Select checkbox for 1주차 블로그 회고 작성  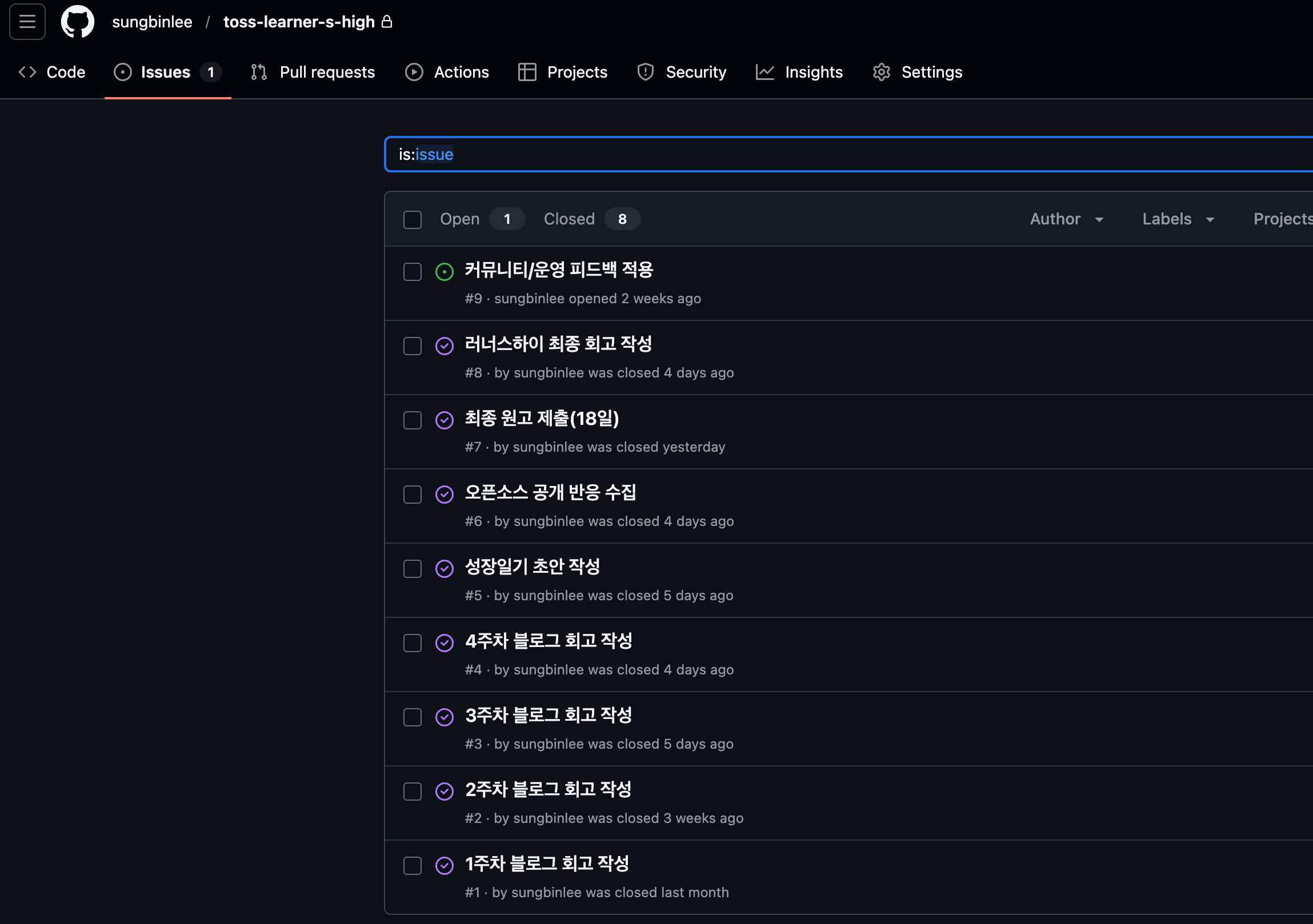tap(413, 865)
